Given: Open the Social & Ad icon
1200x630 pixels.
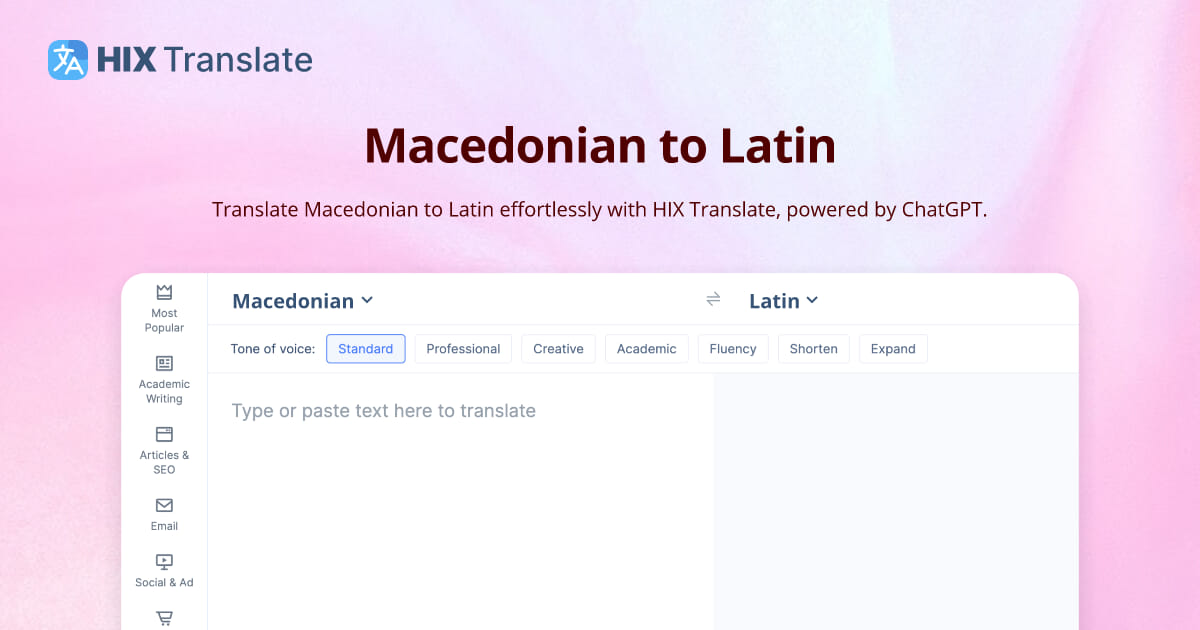Looking at the screenshot, I should click(x=163, y=563).
